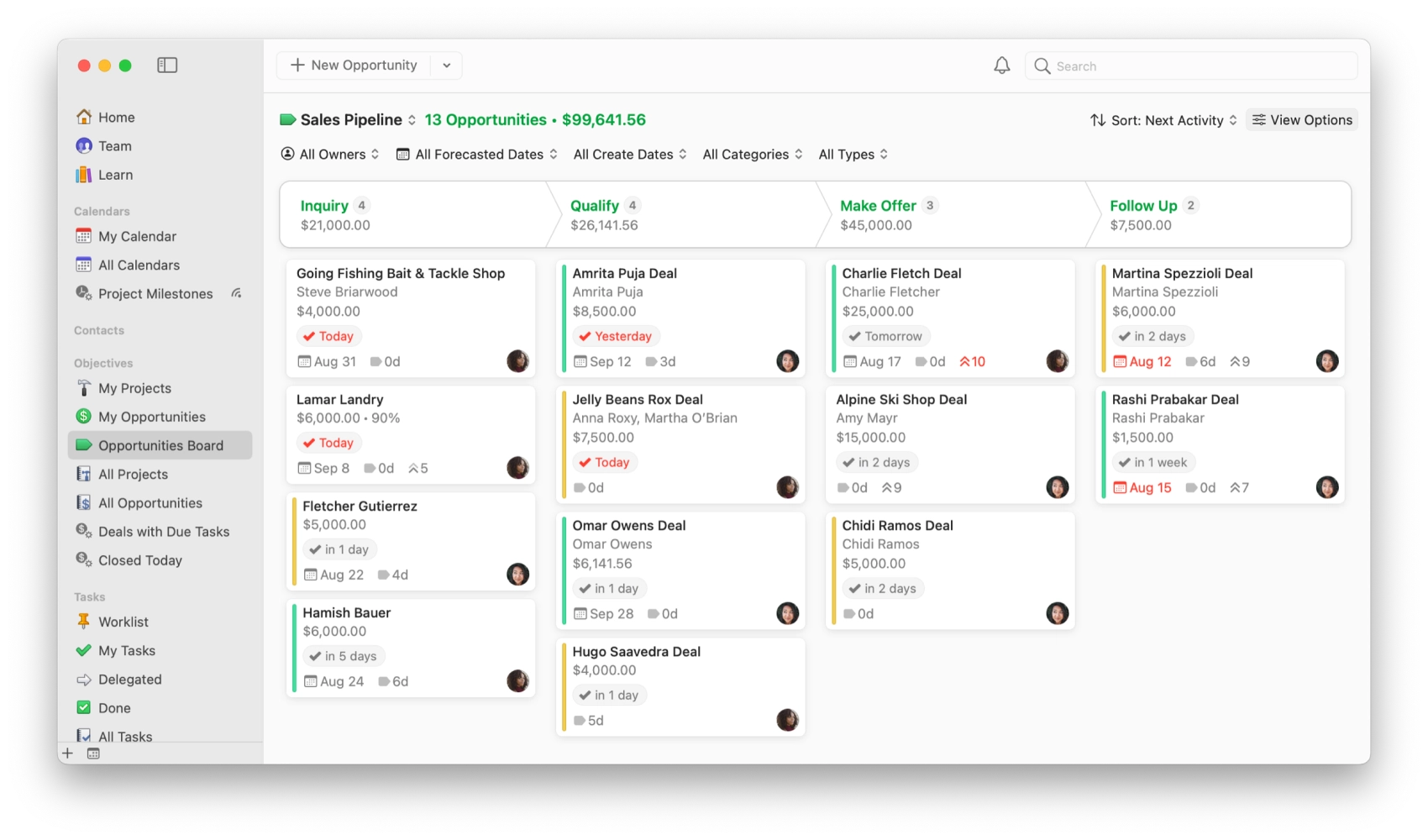This screenshot has width=1428, height=840.
Task: Toggle the Tomorrow task check on Charlie Fletch Deal
Action: pos(854,336)
